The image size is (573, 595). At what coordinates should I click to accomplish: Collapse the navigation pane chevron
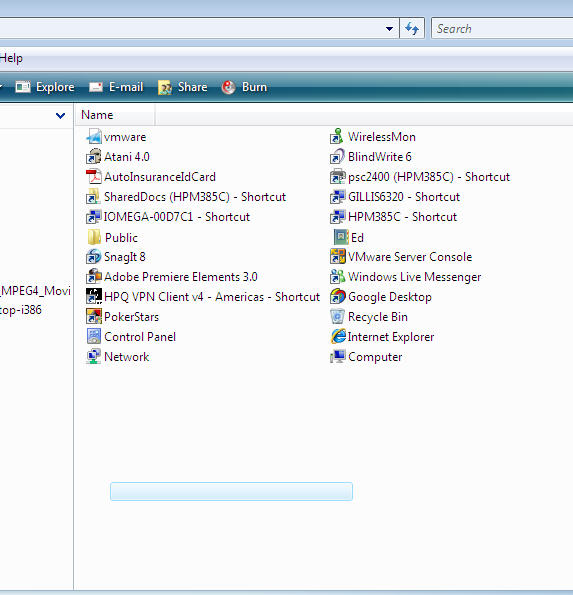pyautogui.click(x=60, y=115)
